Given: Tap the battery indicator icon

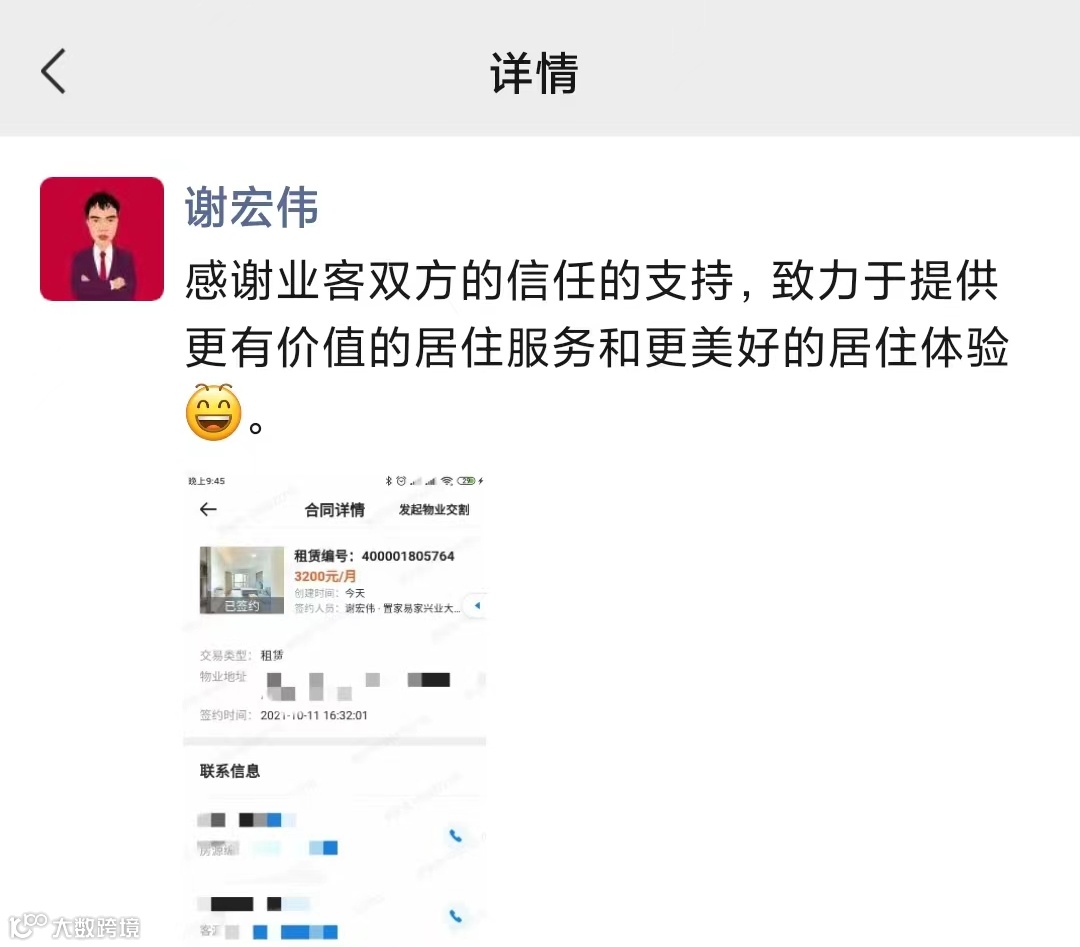Looking at the screenshot, I should (x=466, y=481).
